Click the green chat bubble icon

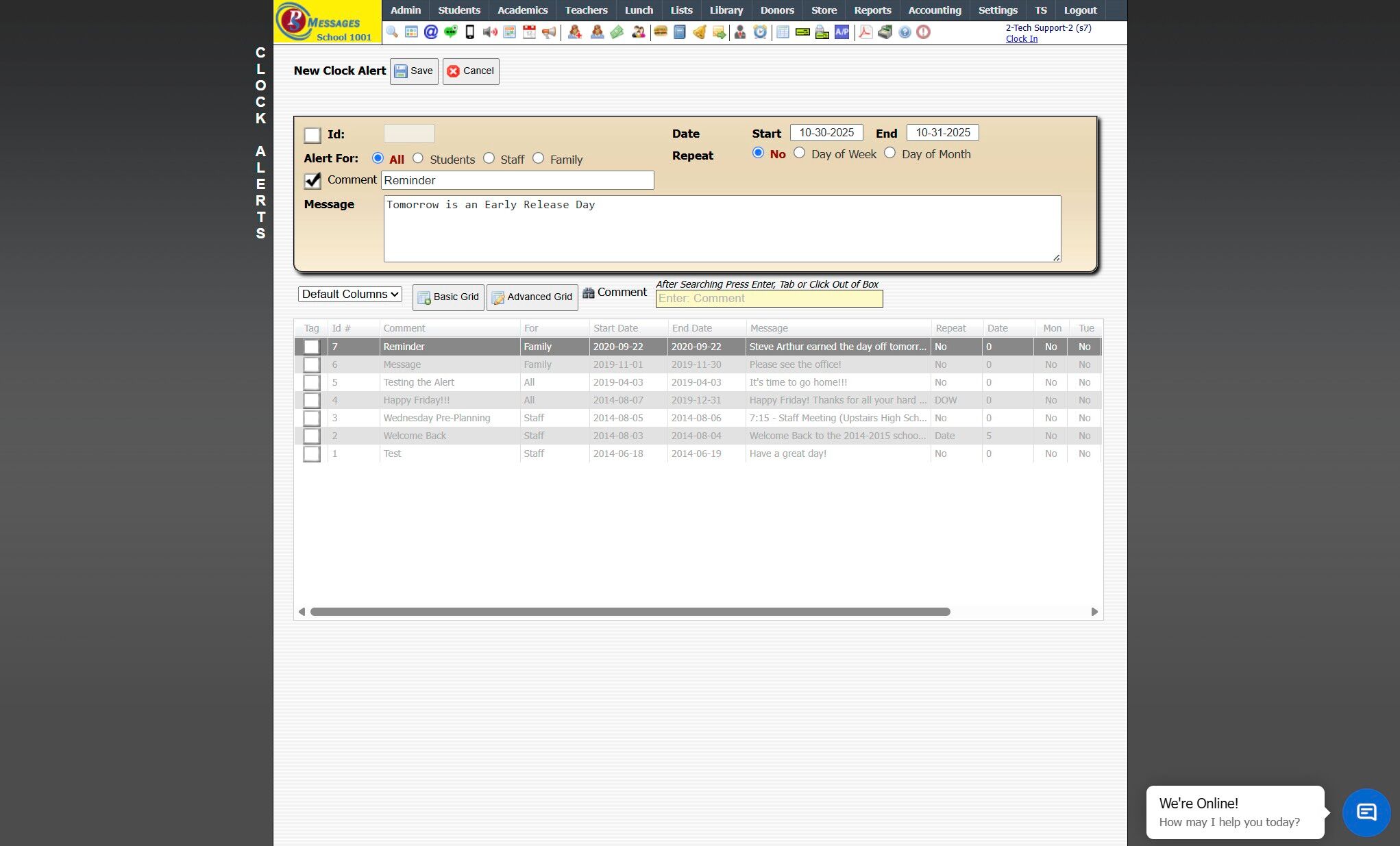450,32
